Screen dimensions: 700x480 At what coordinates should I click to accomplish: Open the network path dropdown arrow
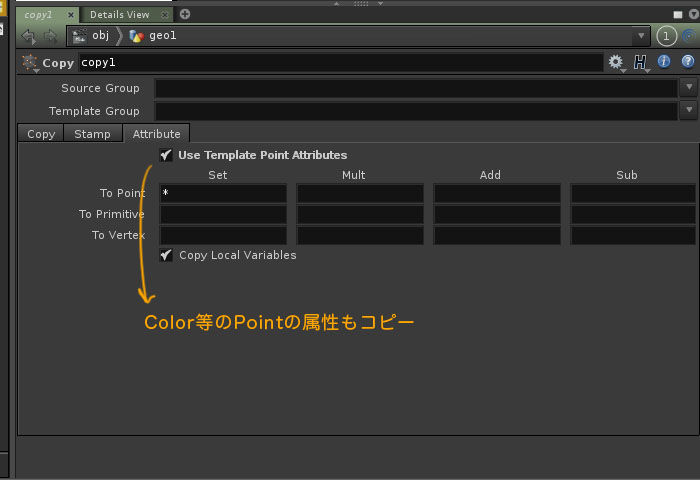(x=641, y=36)
